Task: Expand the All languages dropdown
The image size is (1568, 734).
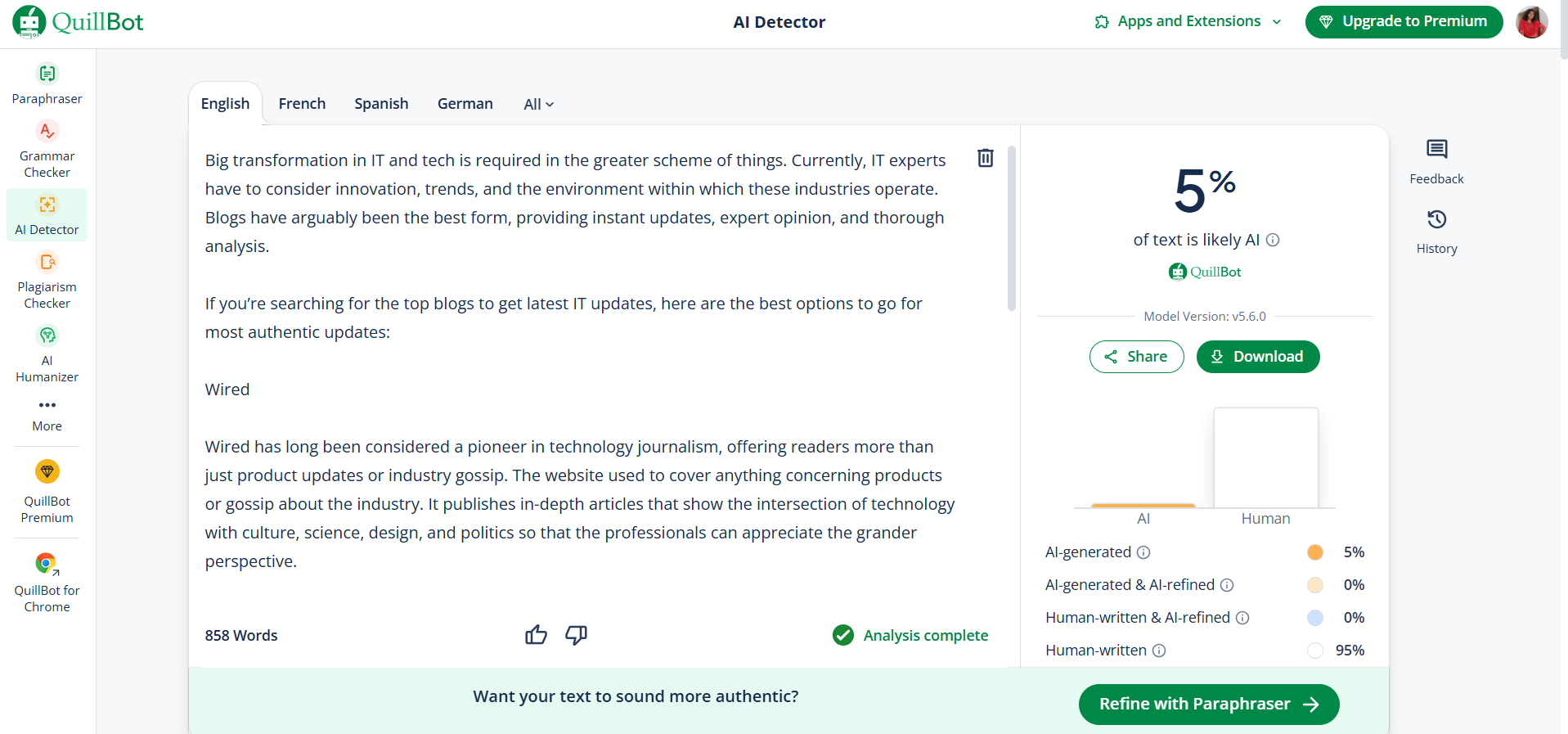Action: click(x=538, y=104)
